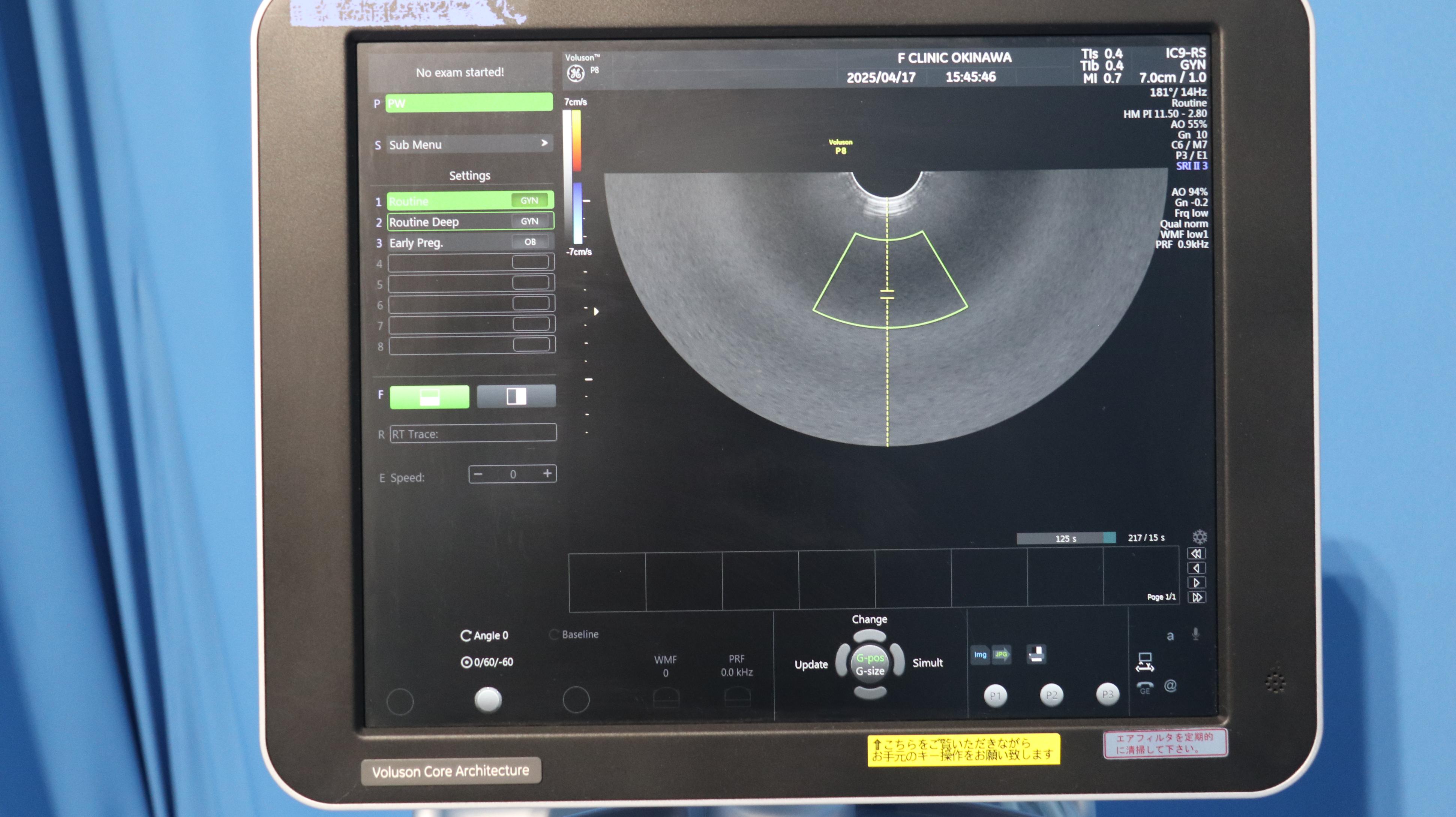Click the 'IC9-RS' probe label
The height and width of the screenshot is (817, 1456).
click(1185, 53)
